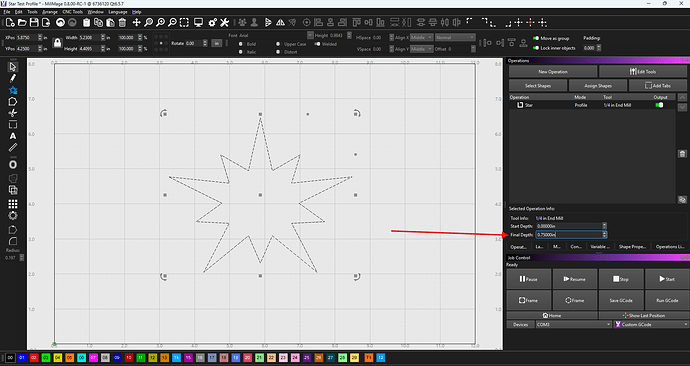690x366 pixels.
Task: Select the Polygon tool in the left toolbar
Action: point(13,102)
